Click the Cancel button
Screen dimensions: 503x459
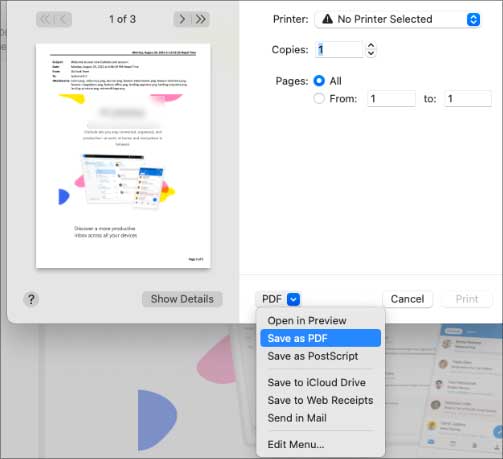407,299
